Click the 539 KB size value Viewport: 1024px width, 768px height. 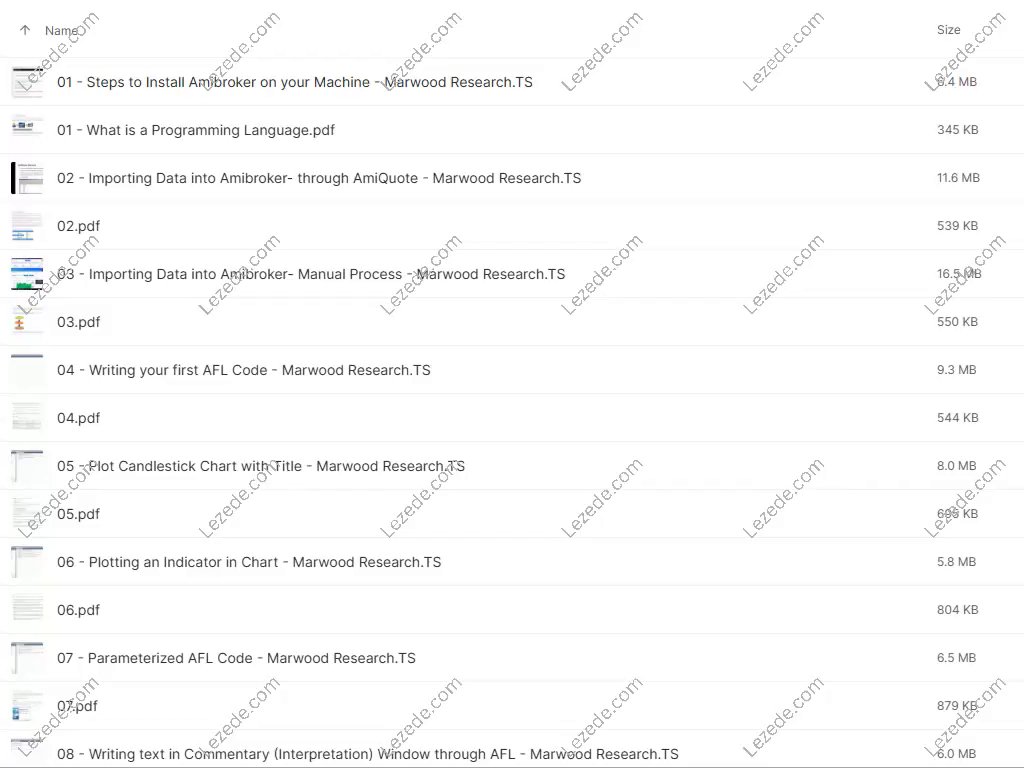957,226
